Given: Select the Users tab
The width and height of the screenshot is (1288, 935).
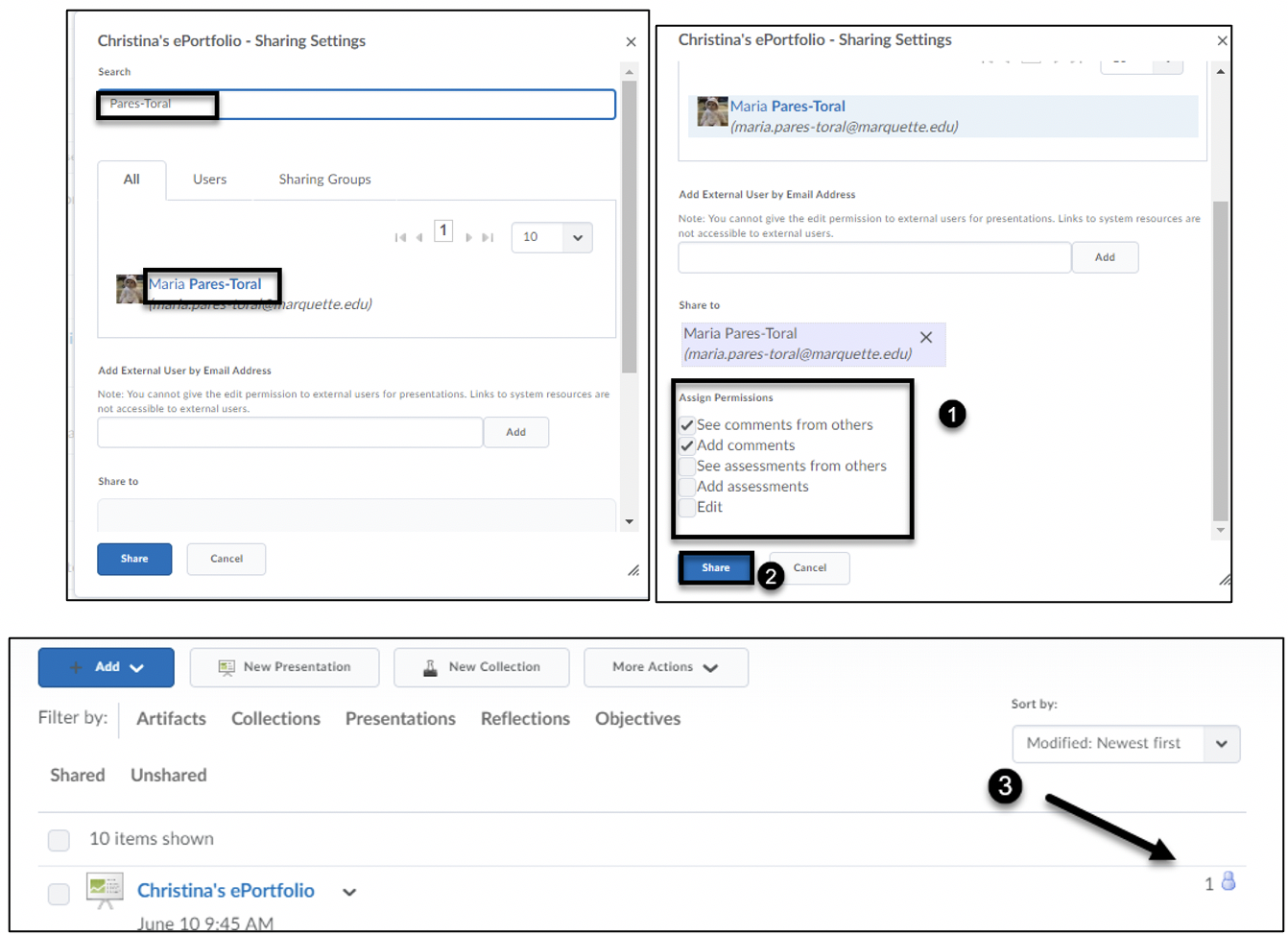Looking at the screenshot, I should tap(209, 180).
